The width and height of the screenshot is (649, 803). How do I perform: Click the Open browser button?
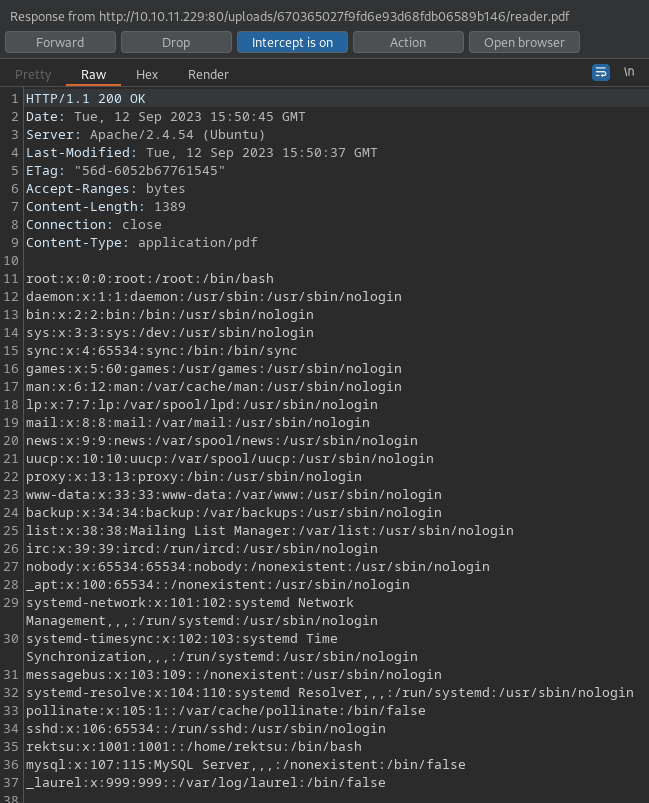pyautogui.click(x=524, y=42)
